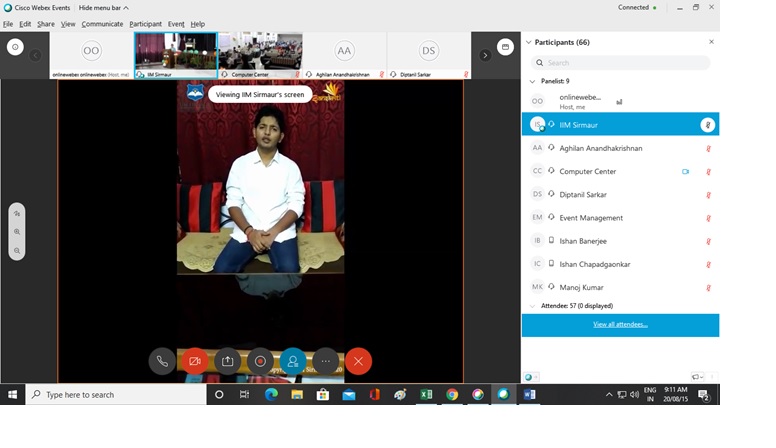Select Diptanil Sarkar thumbnail tile
The width and height of the screenshot is (776, 448).
(429, 55)
